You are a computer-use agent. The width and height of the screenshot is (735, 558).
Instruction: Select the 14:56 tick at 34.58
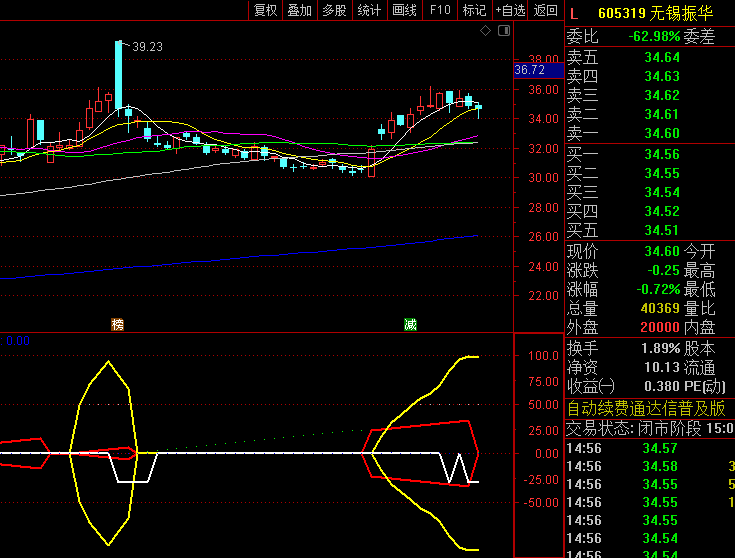tap(660, 467)
